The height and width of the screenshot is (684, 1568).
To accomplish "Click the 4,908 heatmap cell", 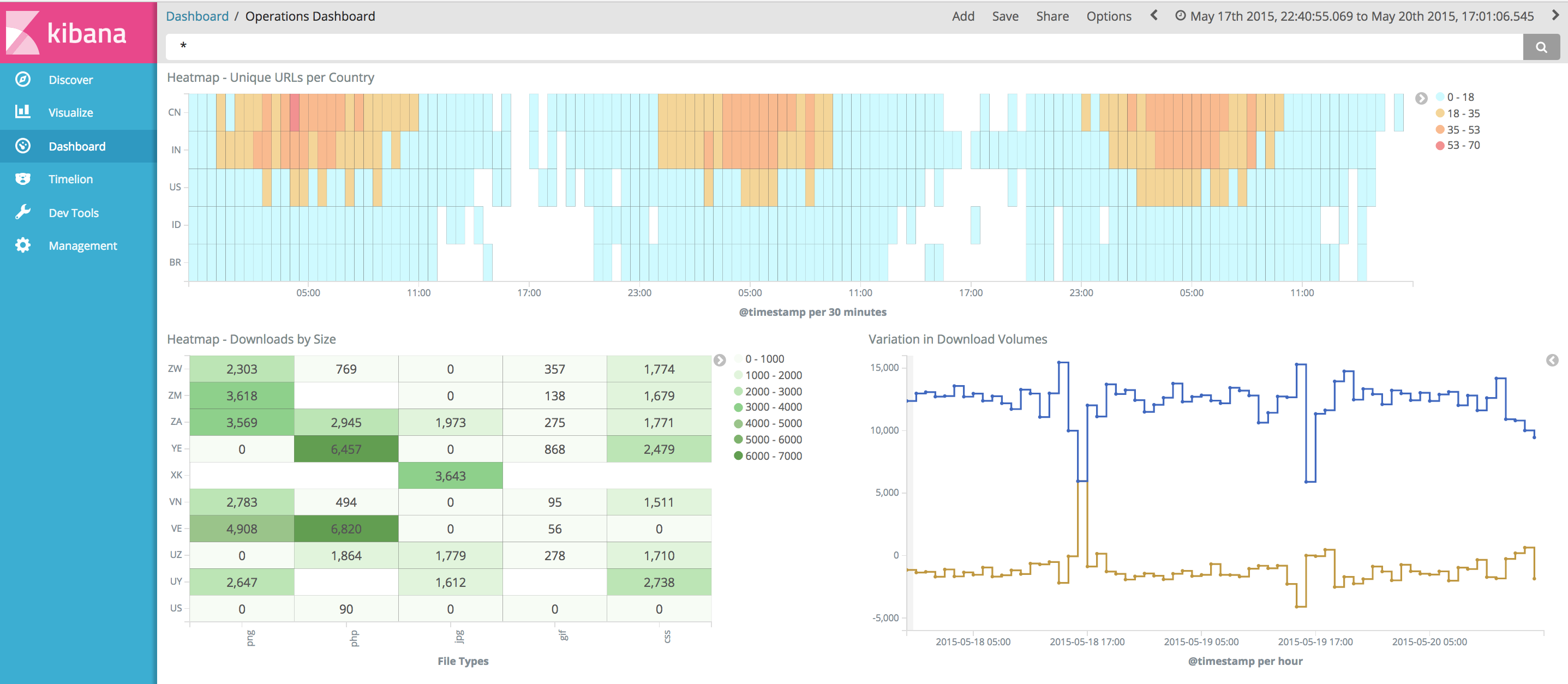I will pyautogui.click(x=242, y=529).
